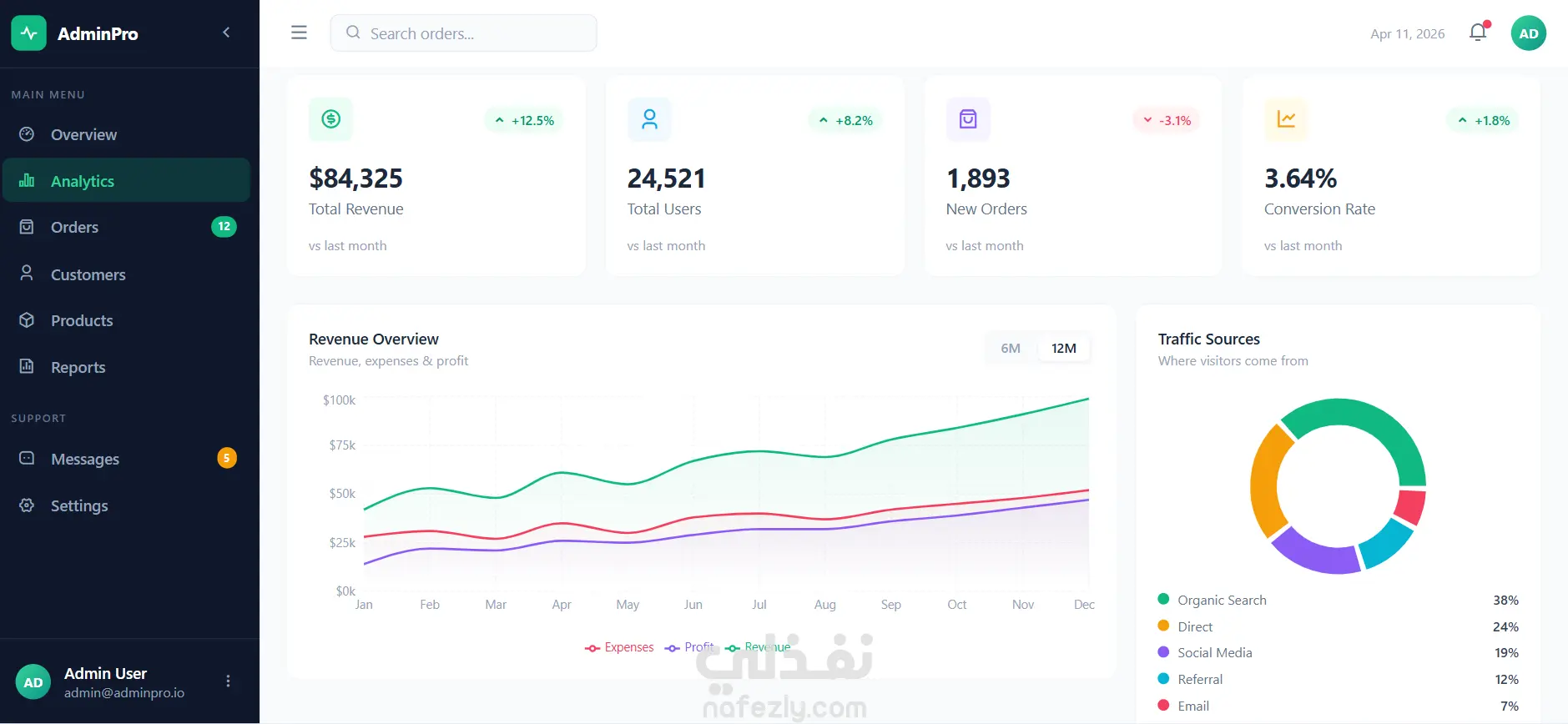Click the Analytics bar chart icon
This screenshot has height=724, width=1568.
[27, 180]
